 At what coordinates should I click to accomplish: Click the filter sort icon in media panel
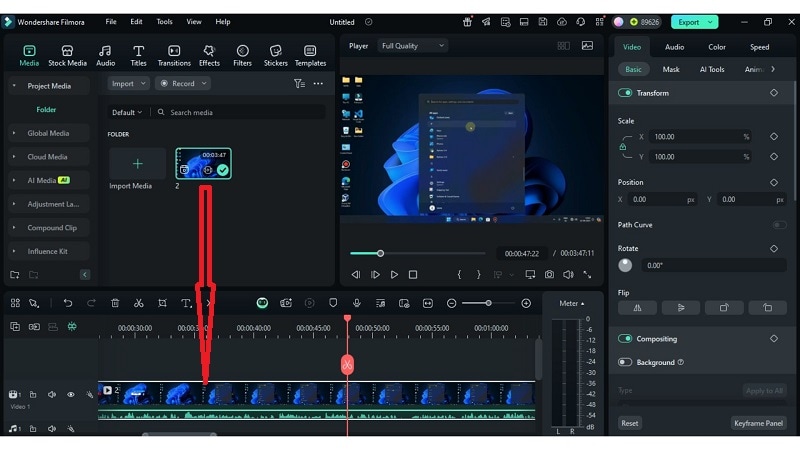click(299, 84)
